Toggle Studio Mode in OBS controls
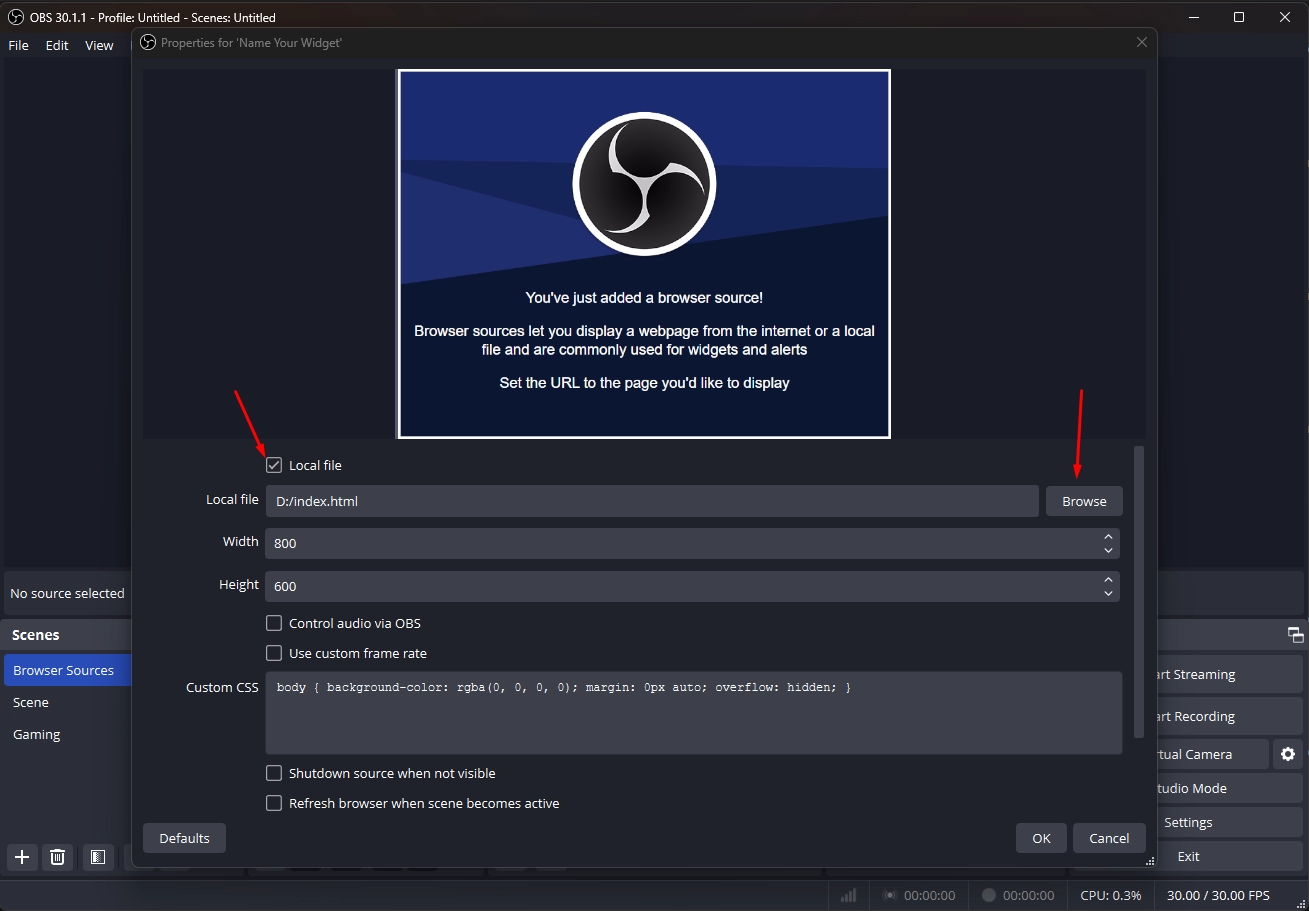This screenshot has height=911, width=1309. 1230,788
